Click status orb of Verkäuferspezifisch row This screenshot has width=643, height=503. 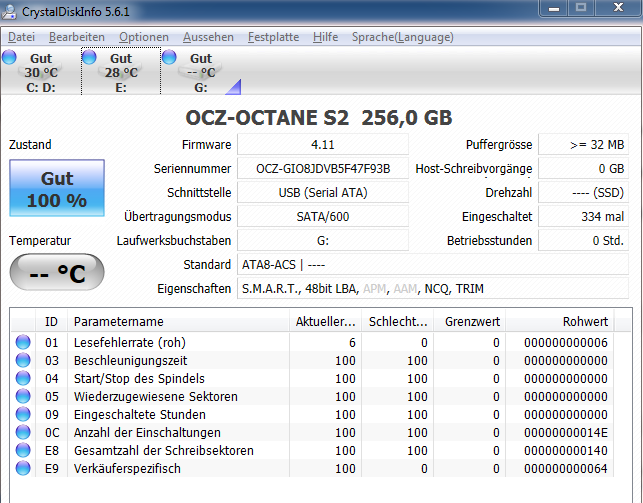(23, 469)
